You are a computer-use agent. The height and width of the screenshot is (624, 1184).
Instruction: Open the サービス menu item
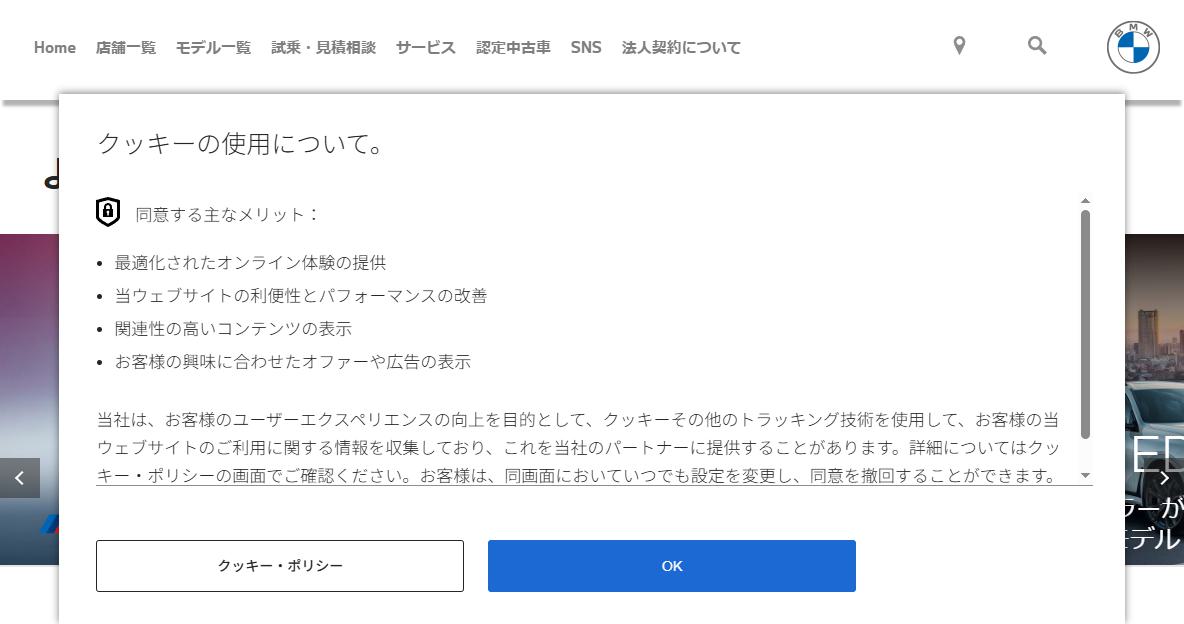425,48
